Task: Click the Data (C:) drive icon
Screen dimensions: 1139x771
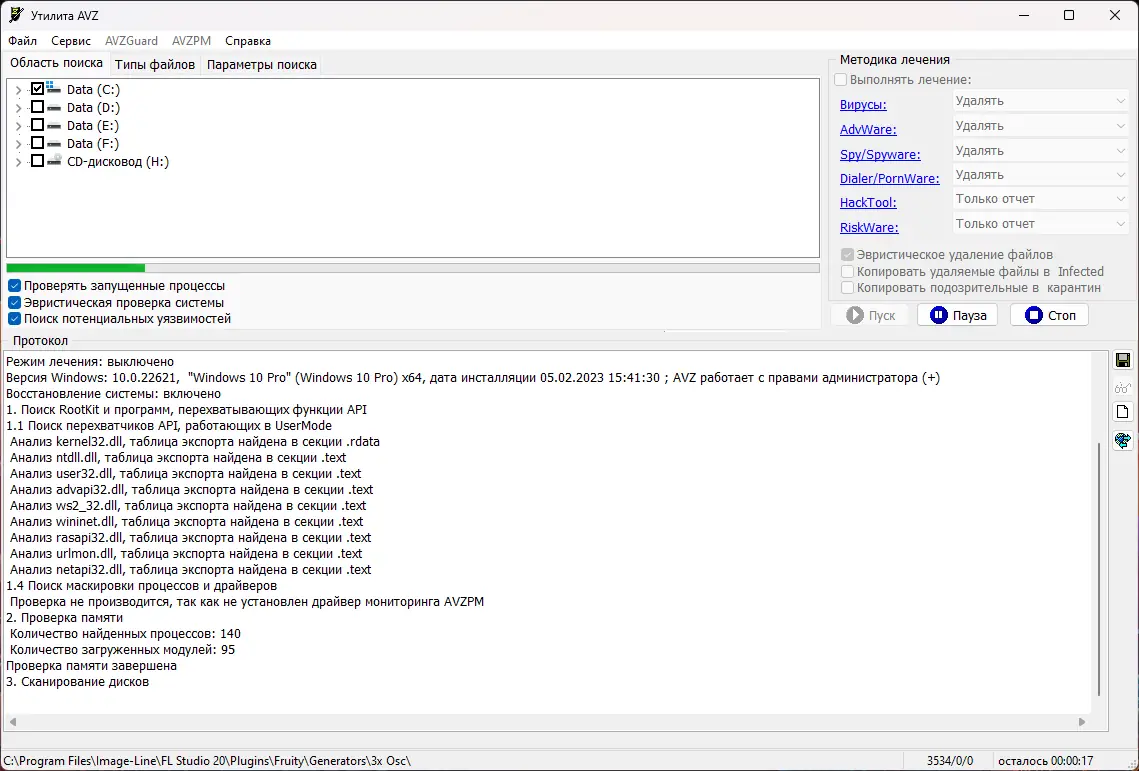Action: coord(54,89)
